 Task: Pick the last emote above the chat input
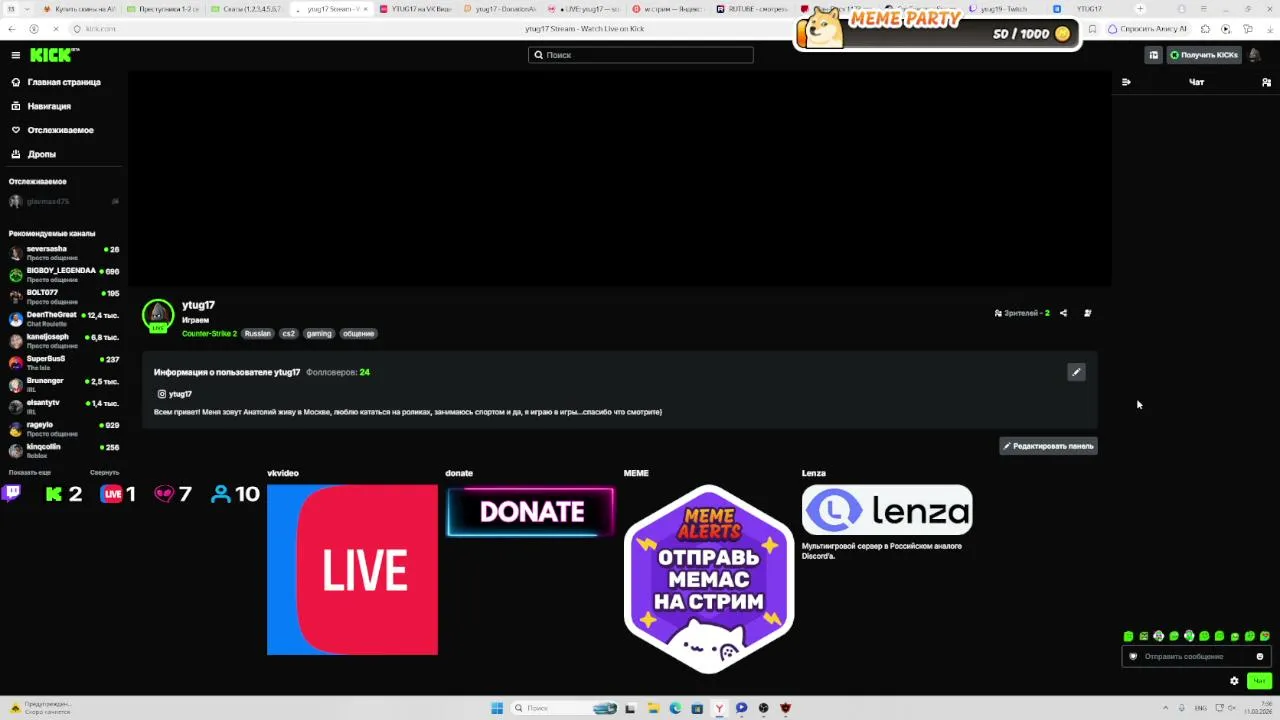coord(1265,636)
